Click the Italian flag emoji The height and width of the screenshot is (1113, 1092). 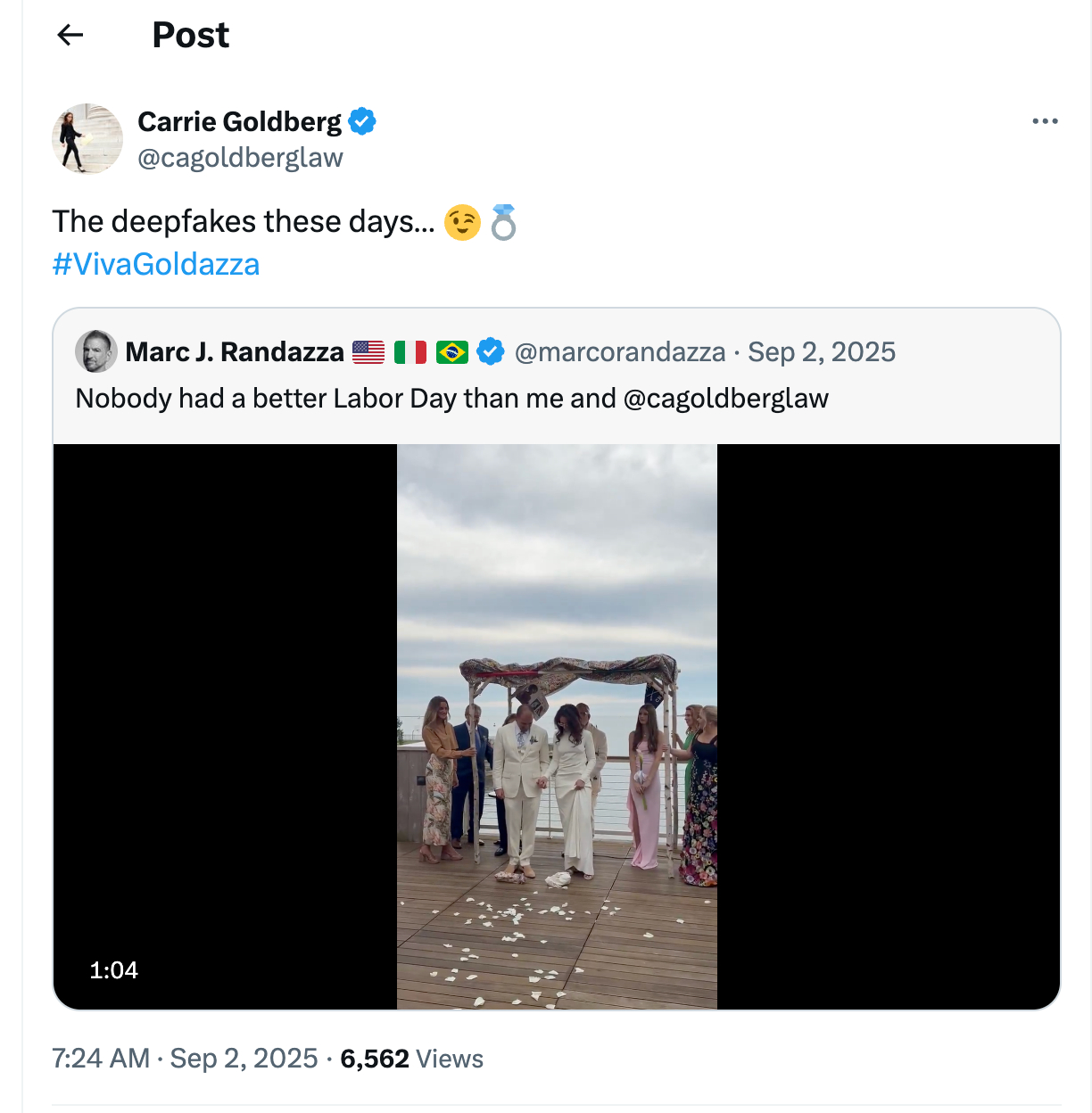pos(410,353)
